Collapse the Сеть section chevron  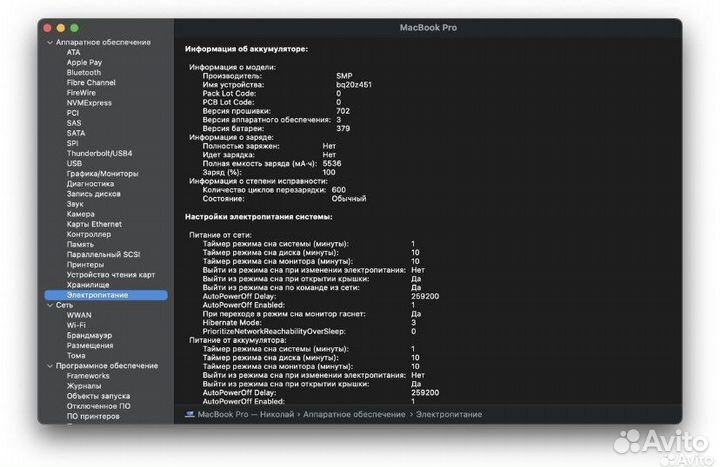click(x=50, y=305)
